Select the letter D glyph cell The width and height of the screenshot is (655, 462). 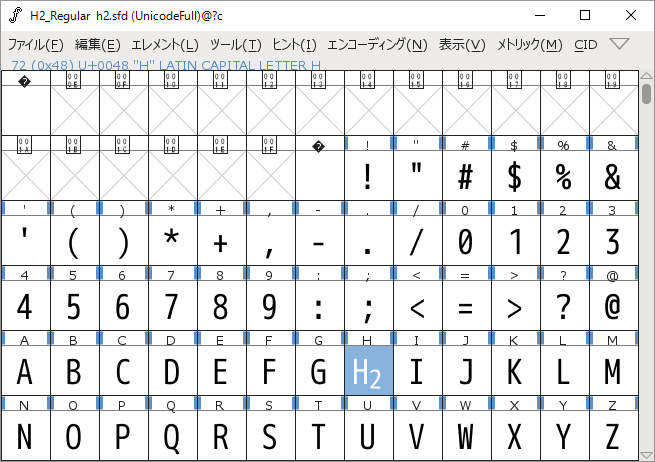pyautogui.click(x=173, y=371)
